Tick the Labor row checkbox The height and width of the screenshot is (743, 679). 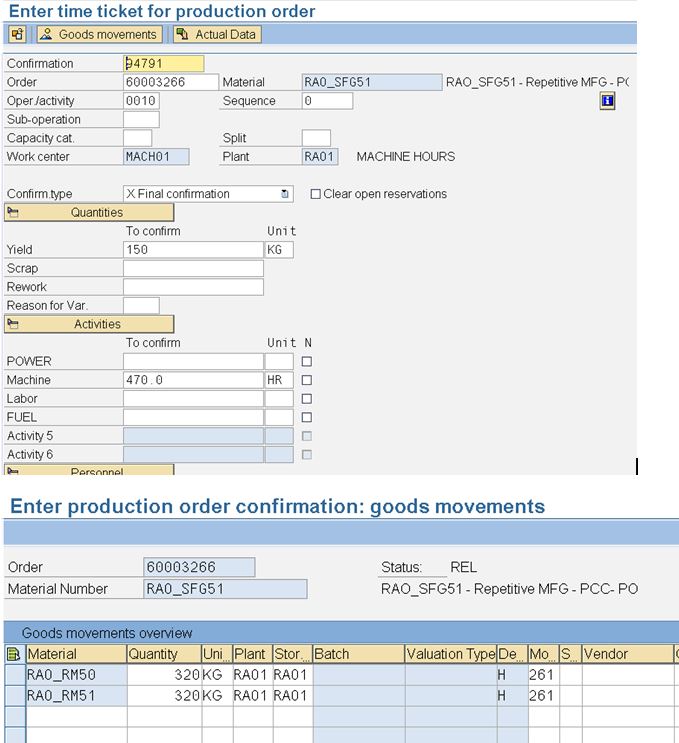307,399
